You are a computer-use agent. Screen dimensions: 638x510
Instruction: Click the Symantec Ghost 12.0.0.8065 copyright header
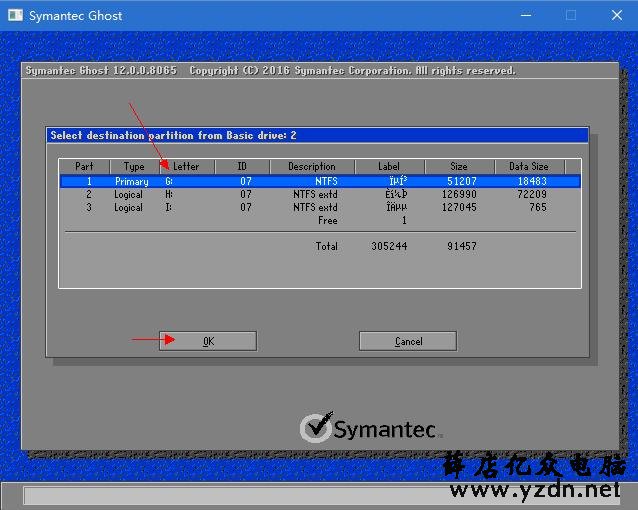pos(271,70)
